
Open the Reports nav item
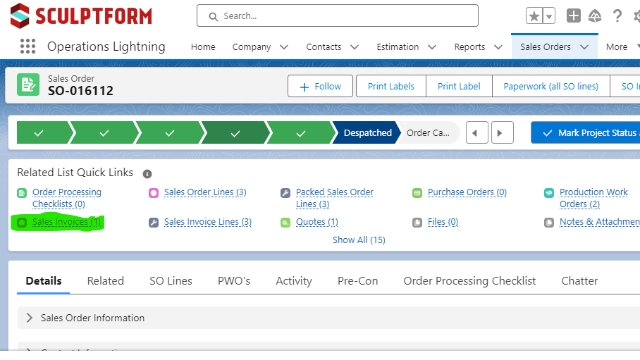click(x=469, y=47)
